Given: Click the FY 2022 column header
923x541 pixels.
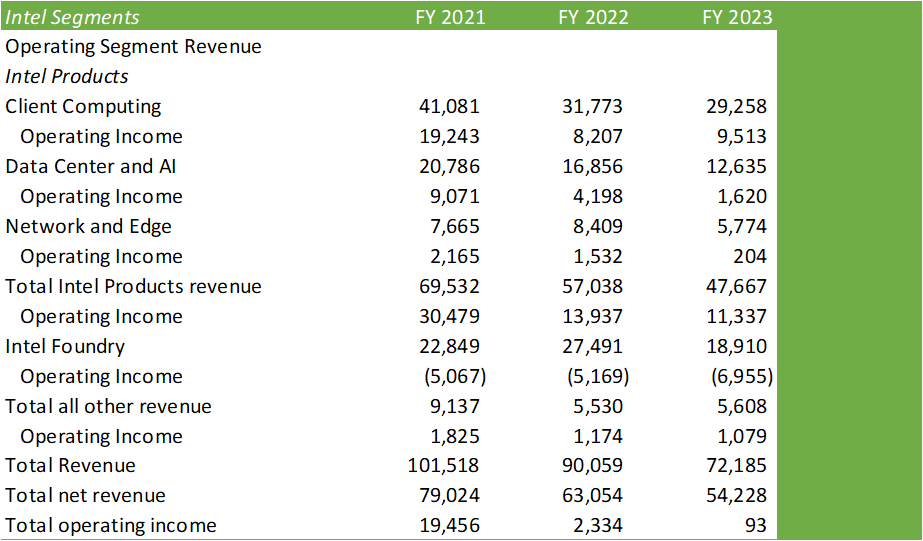Looking at the screenshot, I should [593, 17].
